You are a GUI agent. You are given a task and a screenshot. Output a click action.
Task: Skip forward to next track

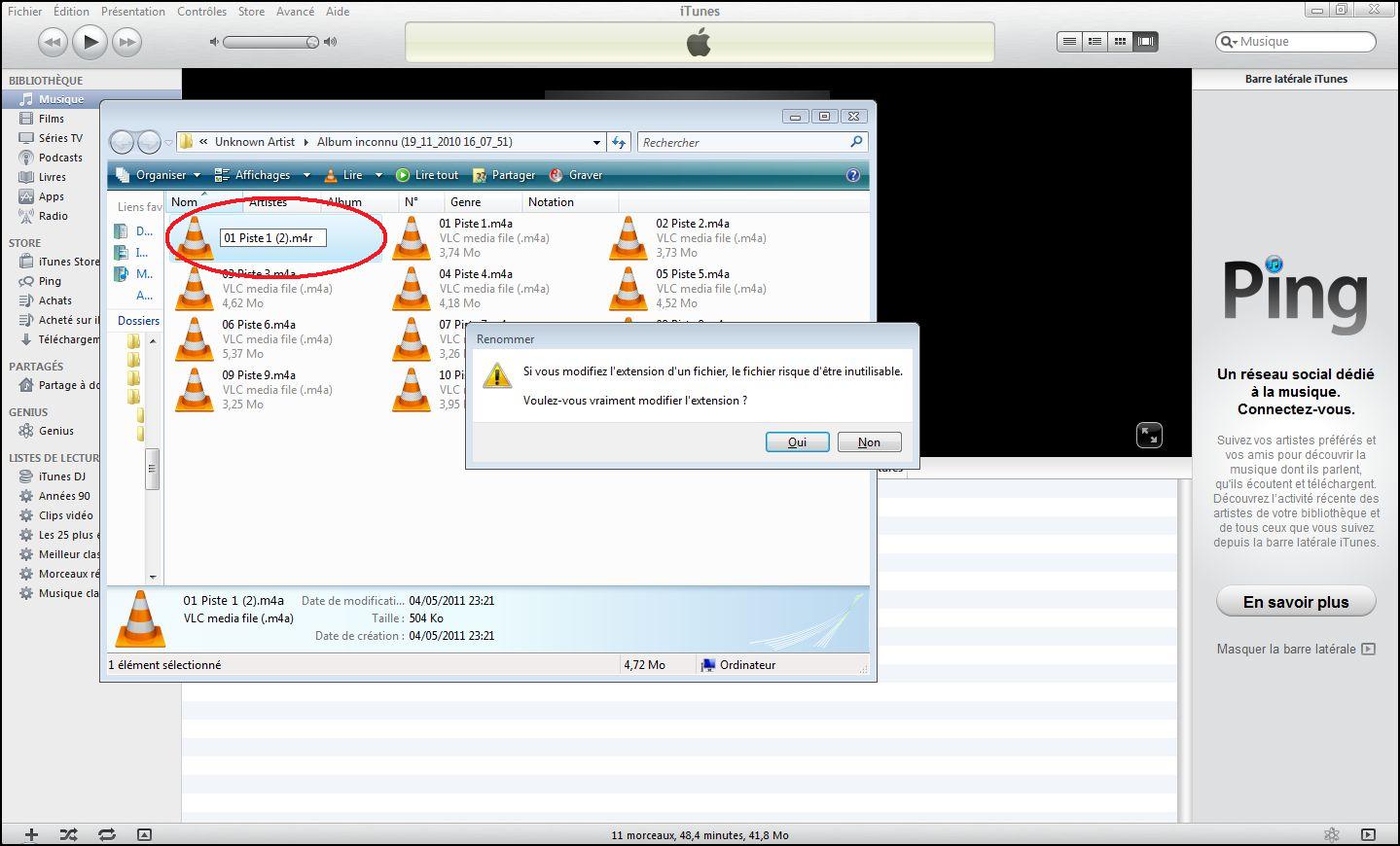(127, 42)
